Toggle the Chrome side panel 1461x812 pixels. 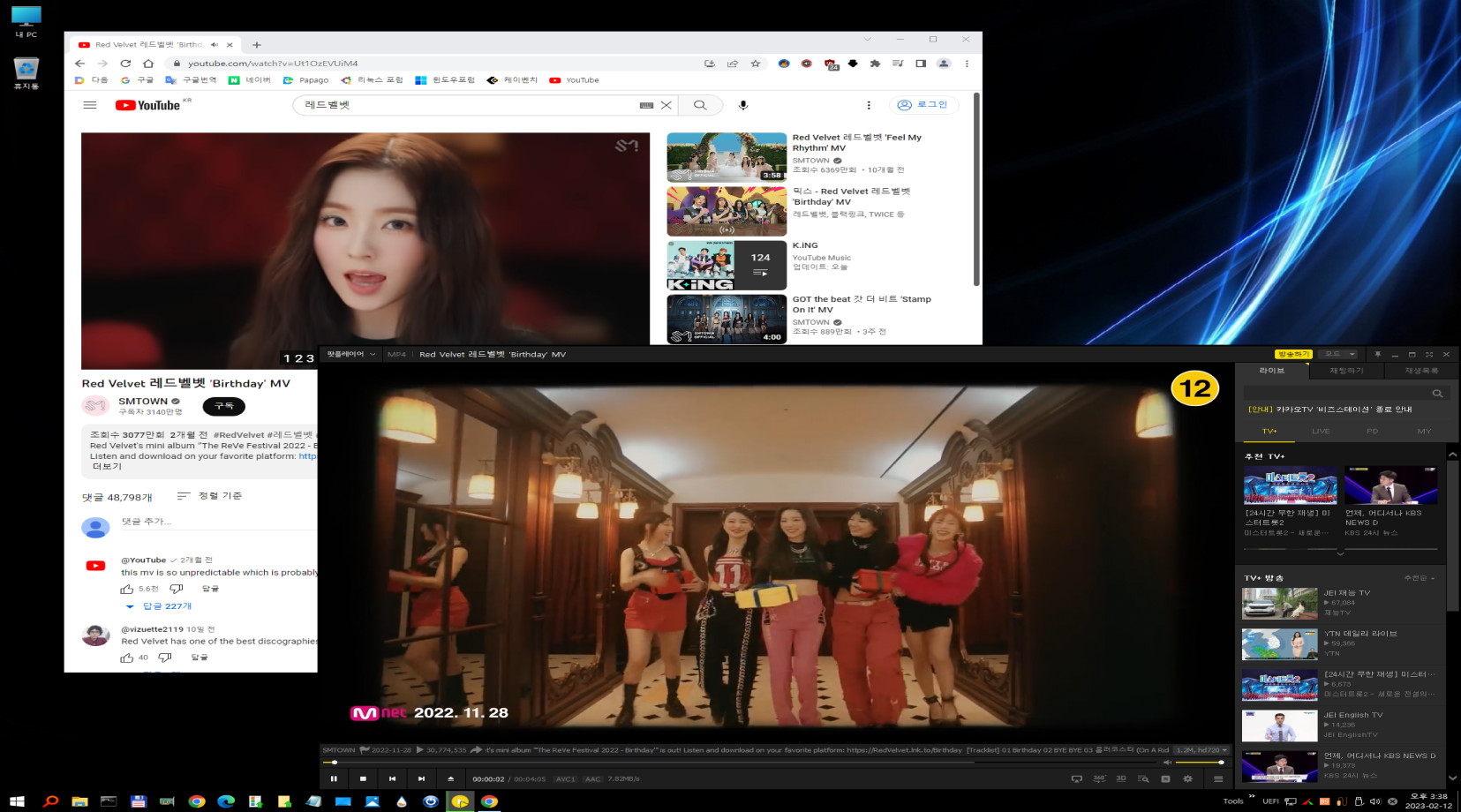921,64
